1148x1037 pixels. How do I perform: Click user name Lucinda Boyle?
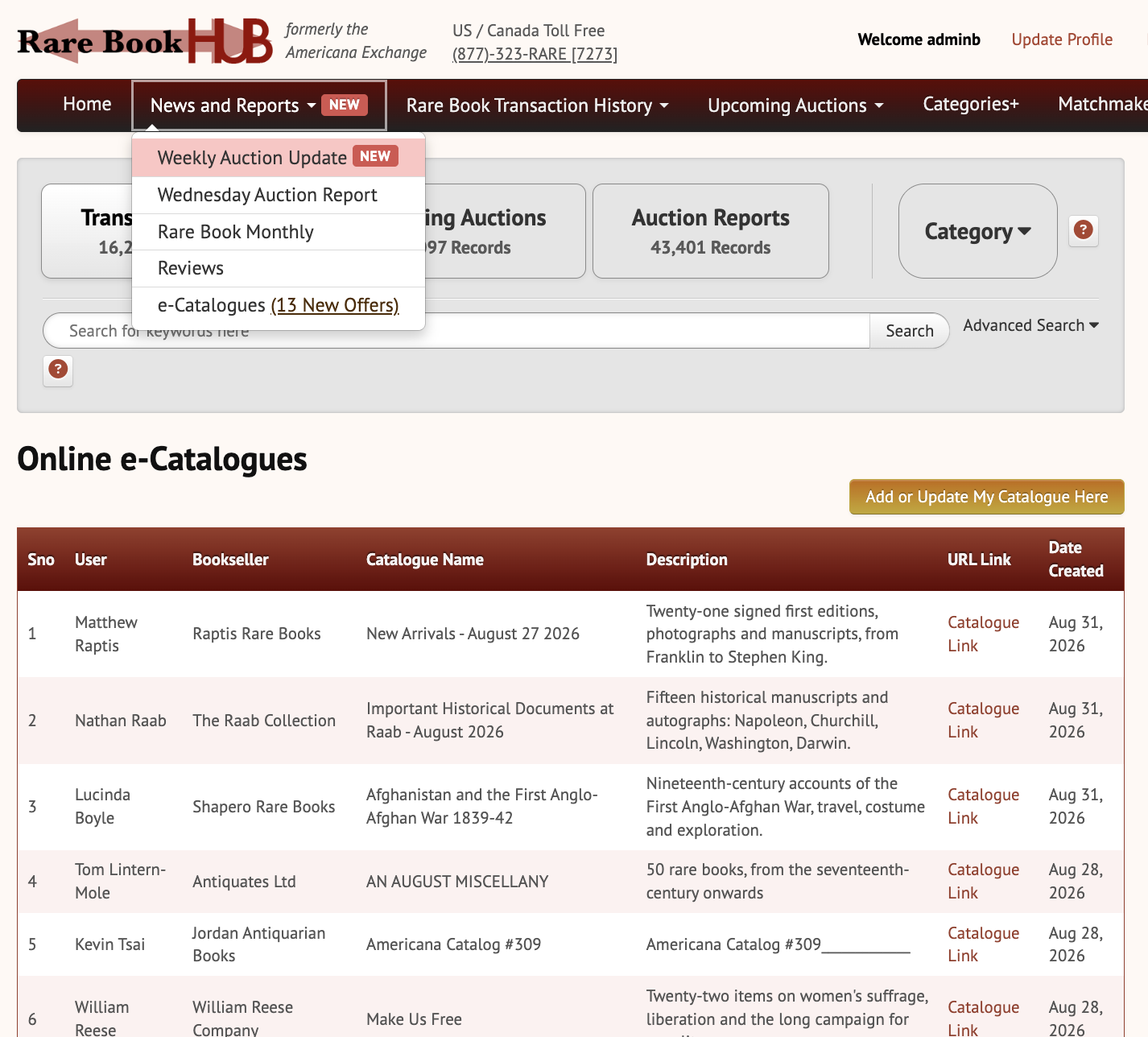coord(102,806)
